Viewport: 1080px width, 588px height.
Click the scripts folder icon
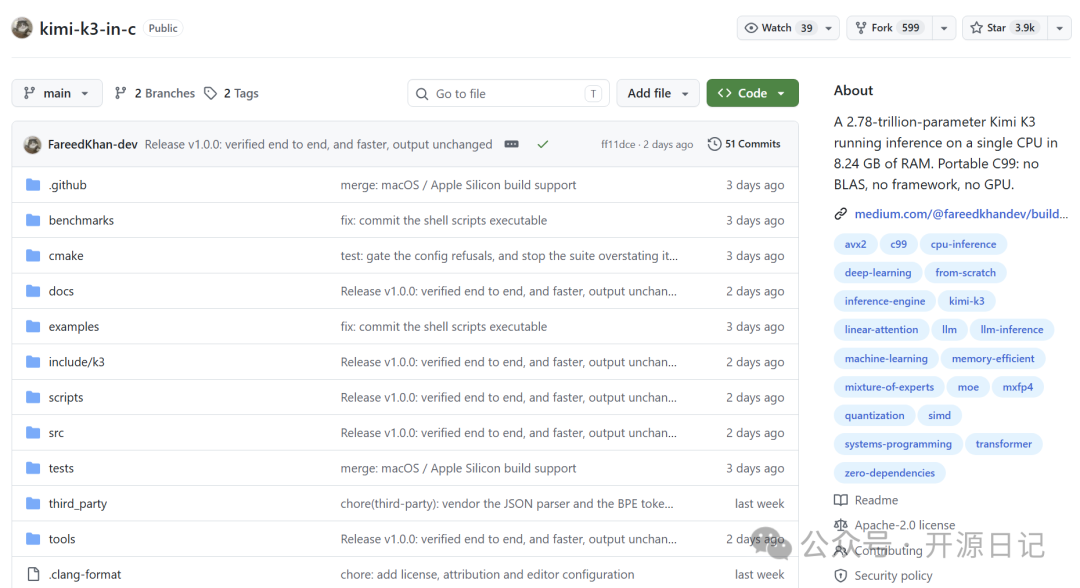[33, 397]
